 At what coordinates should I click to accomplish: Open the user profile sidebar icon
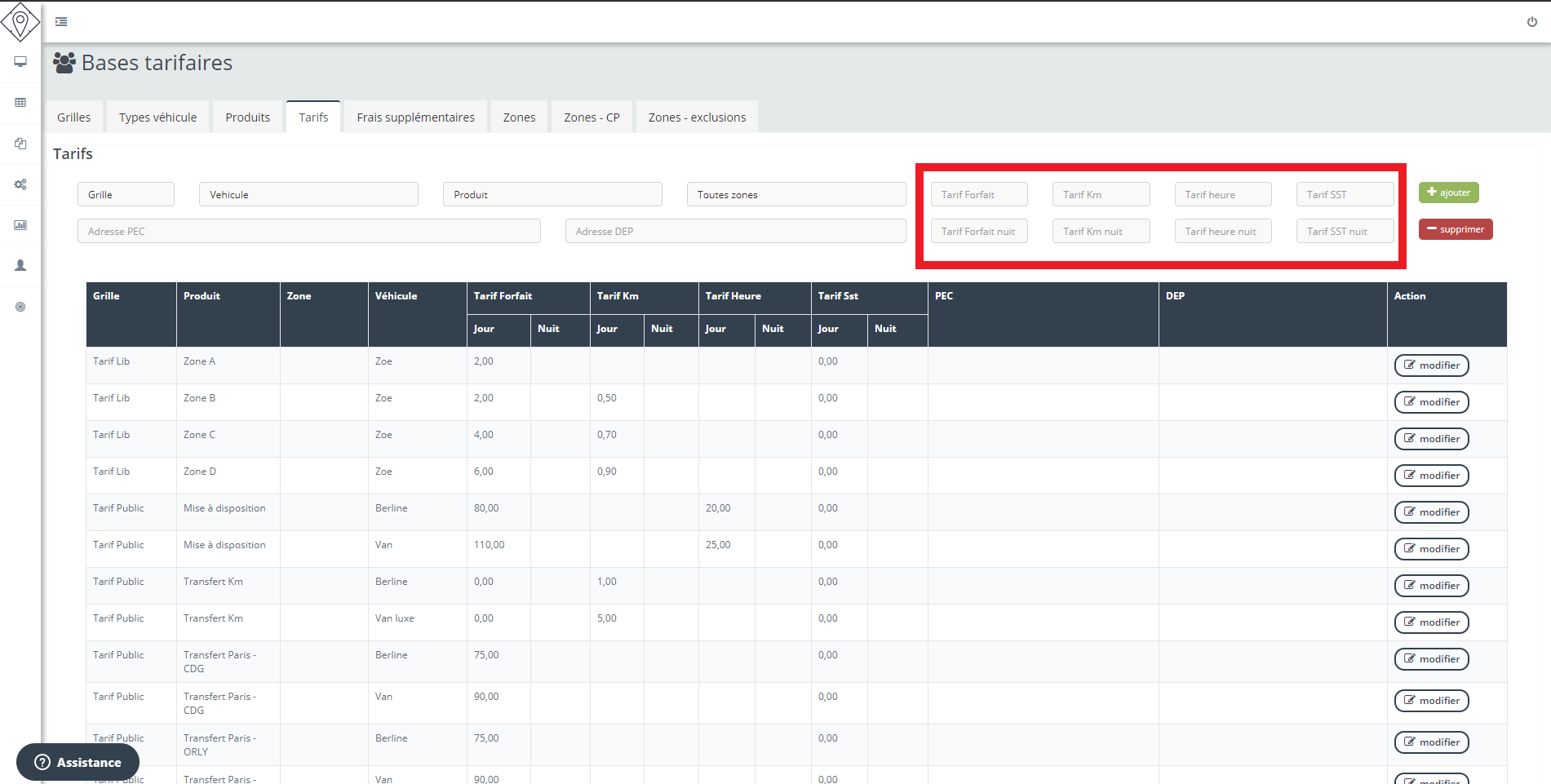click(x=20, y=266)
